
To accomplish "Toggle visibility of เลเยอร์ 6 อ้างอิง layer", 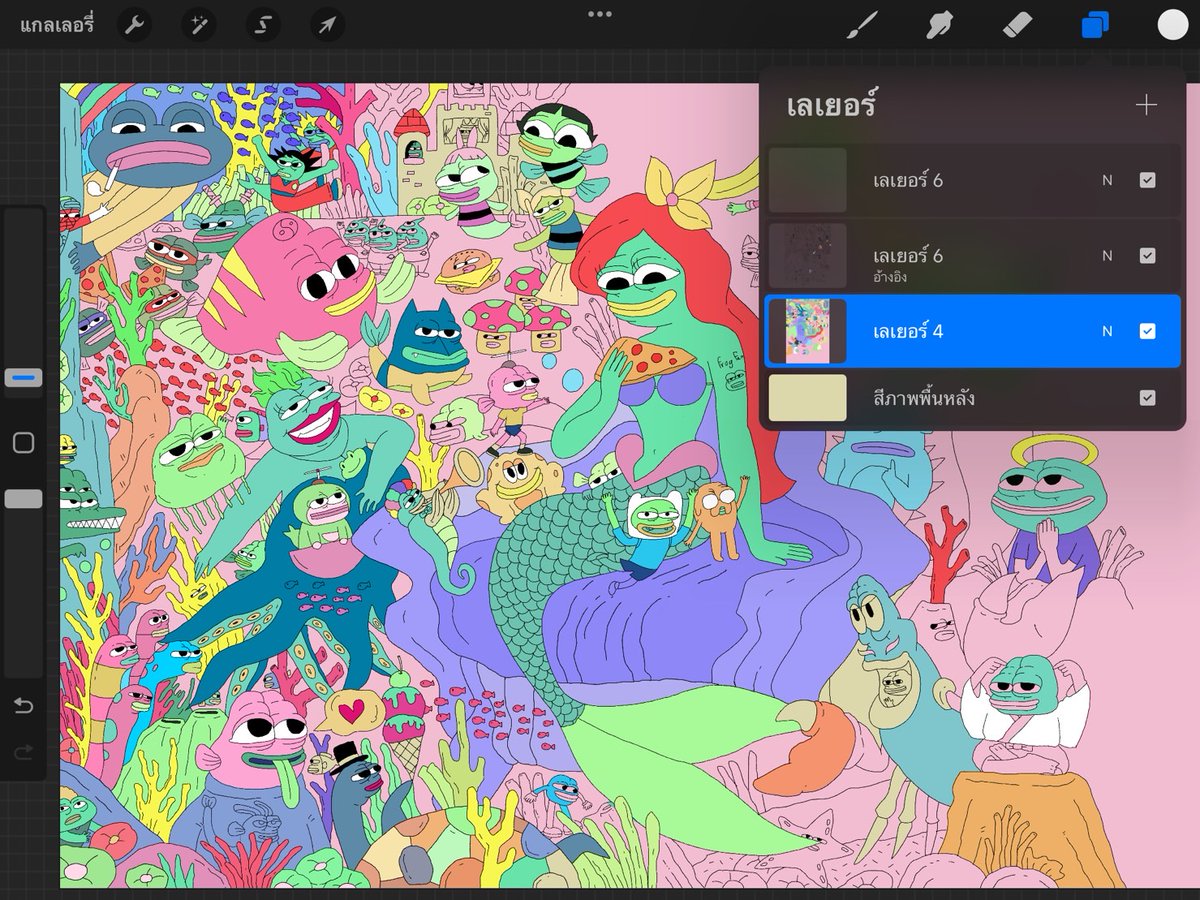I will (x=1147, y=256).
